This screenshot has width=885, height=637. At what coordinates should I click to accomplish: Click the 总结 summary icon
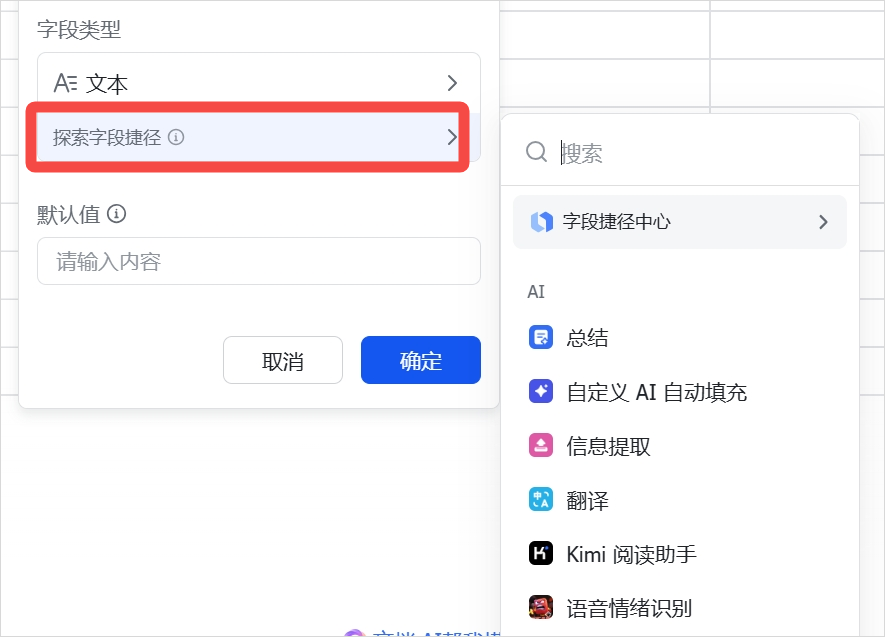(540, 338)
